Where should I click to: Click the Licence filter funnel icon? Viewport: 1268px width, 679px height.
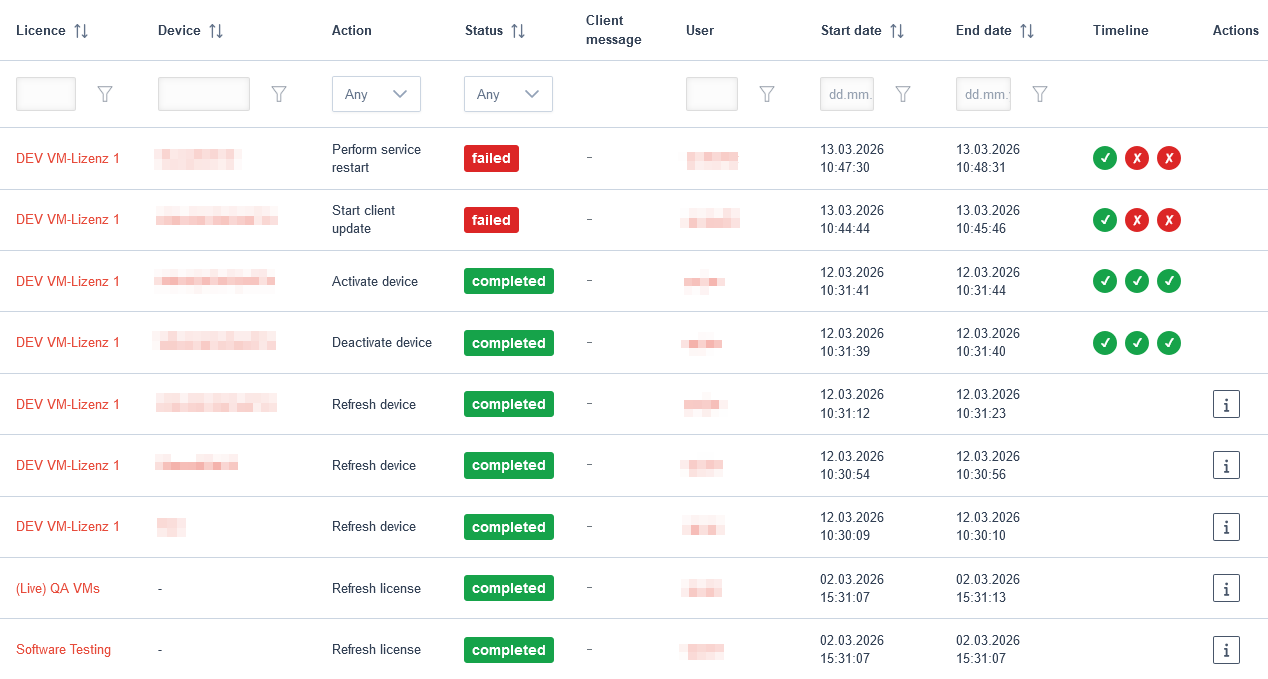click(105, 94)
